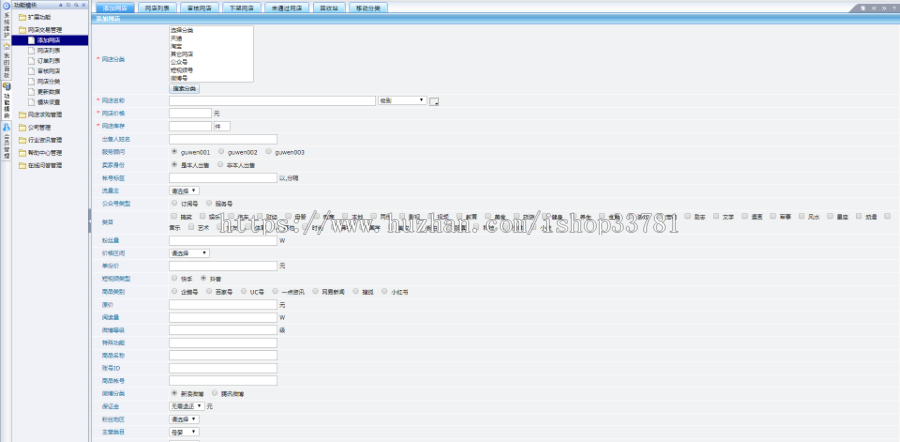Open the 我的面板 home icon in sidebar

click(x=6, y=46)
